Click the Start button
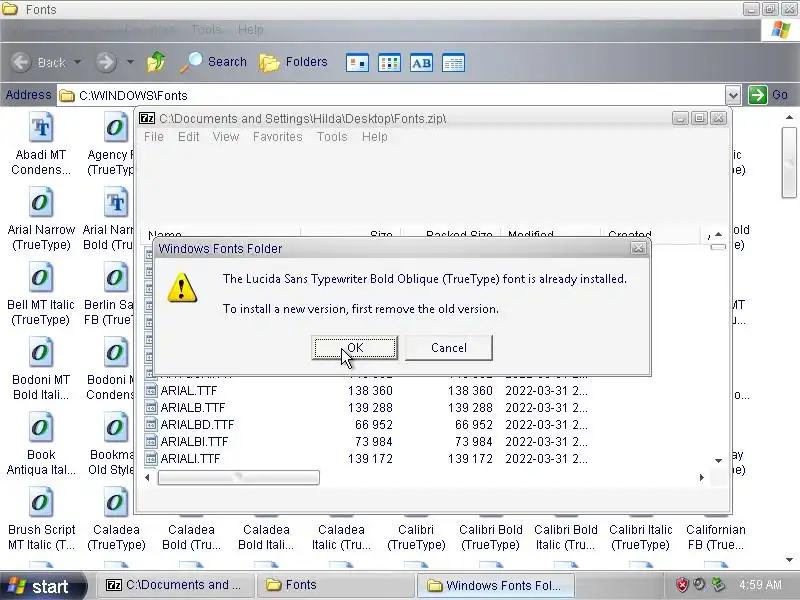Viewport: 800px width, 600px height. click(43, 586)
